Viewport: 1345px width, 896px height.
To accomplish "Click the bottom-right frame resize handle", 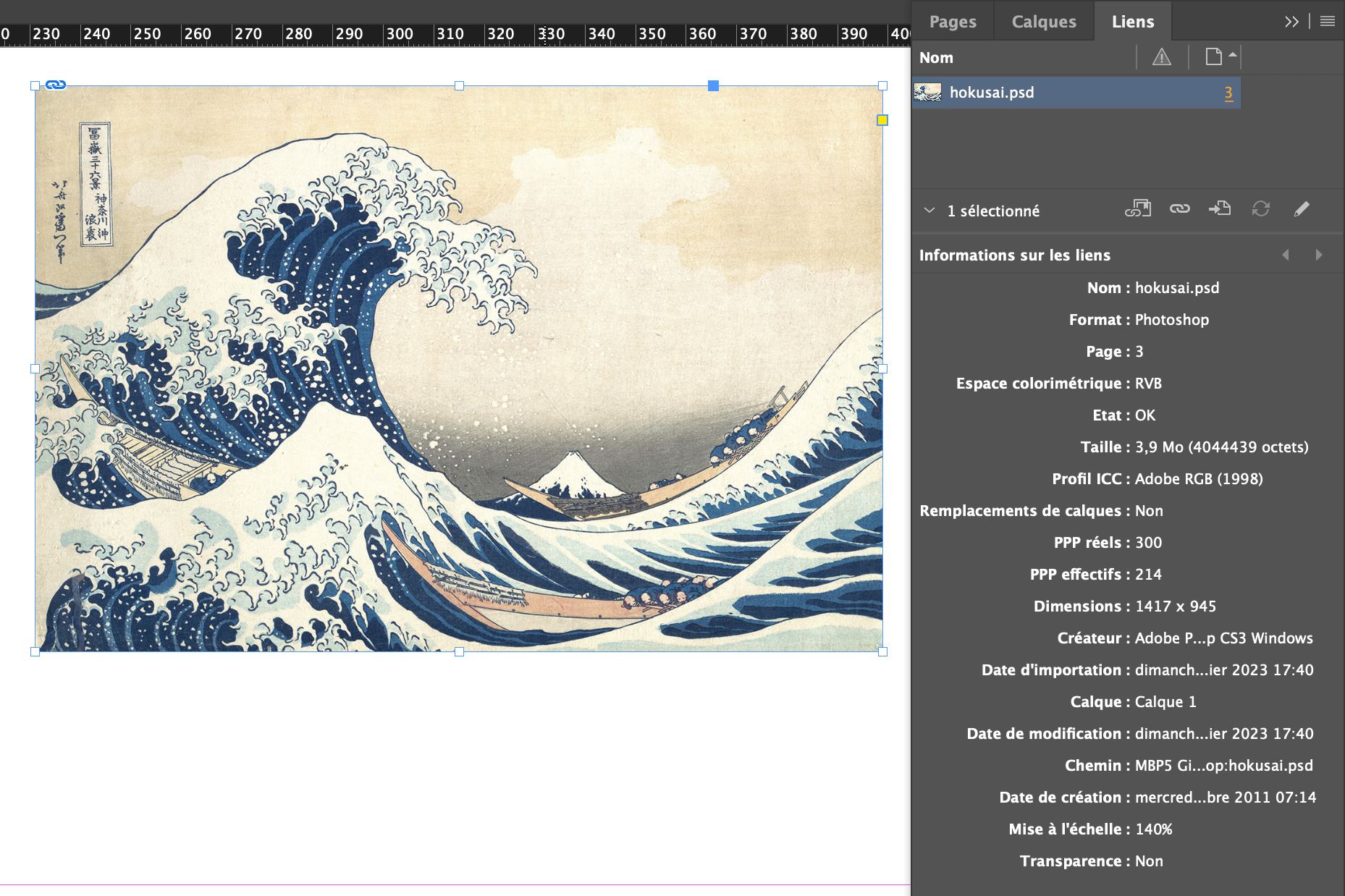I will click(x=882, y=651).
